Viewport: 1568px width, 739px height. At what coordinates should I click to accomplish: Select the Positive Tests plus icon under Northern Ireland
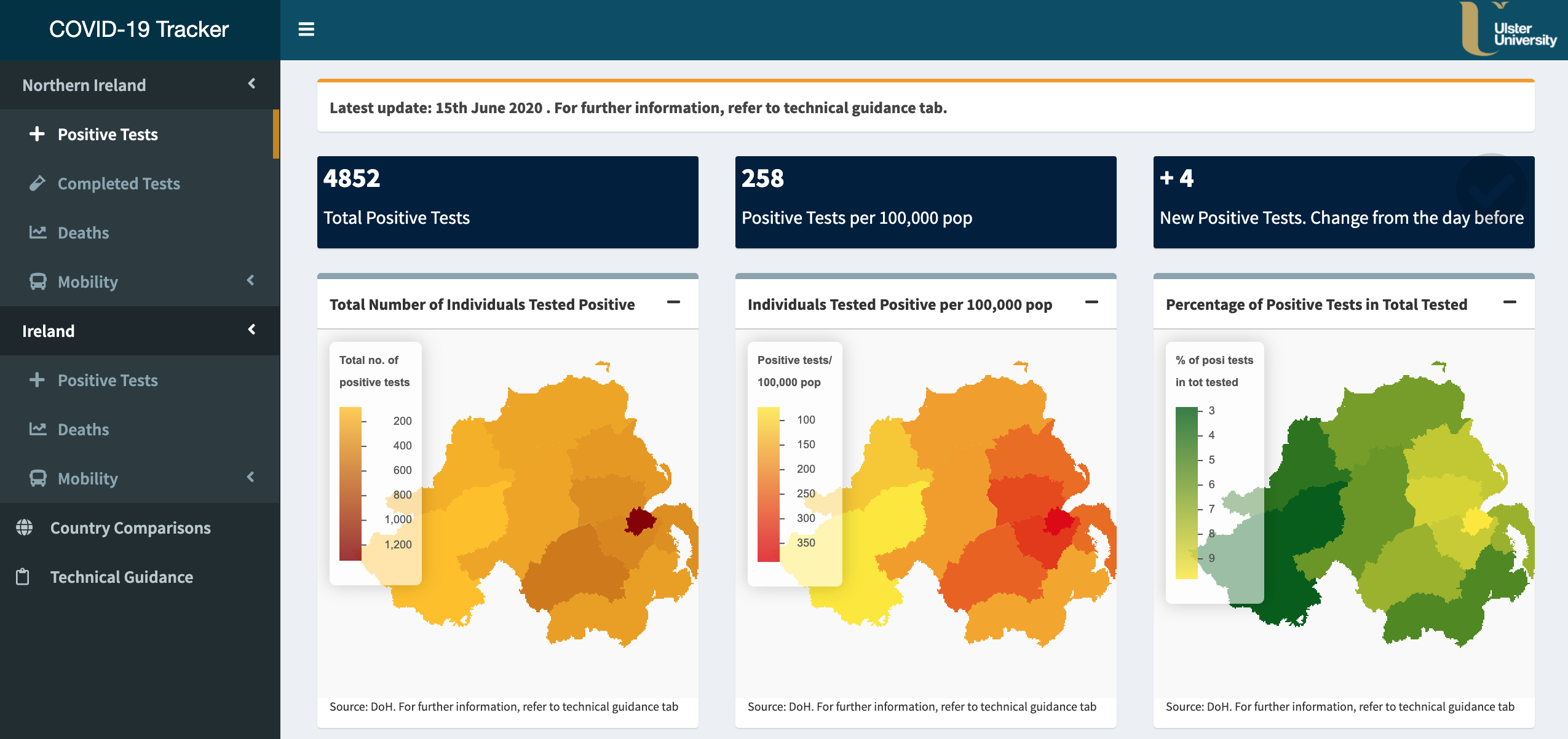[38, 134]
